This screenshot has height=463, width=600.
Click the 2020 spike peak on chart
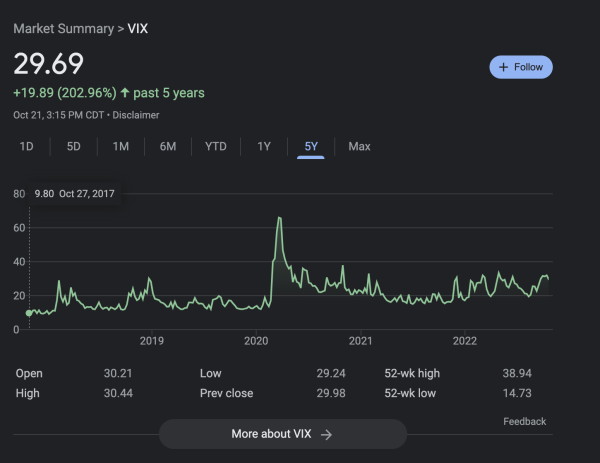pyautogui.click(x=279, y=218)
